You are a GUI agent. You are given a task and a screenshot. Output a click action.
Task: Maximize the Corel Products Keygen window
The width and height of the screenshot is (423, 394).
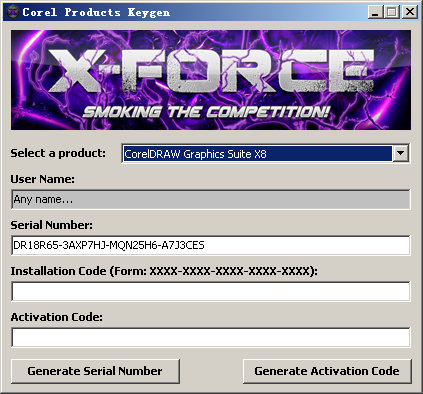click(x=392, y=12)
